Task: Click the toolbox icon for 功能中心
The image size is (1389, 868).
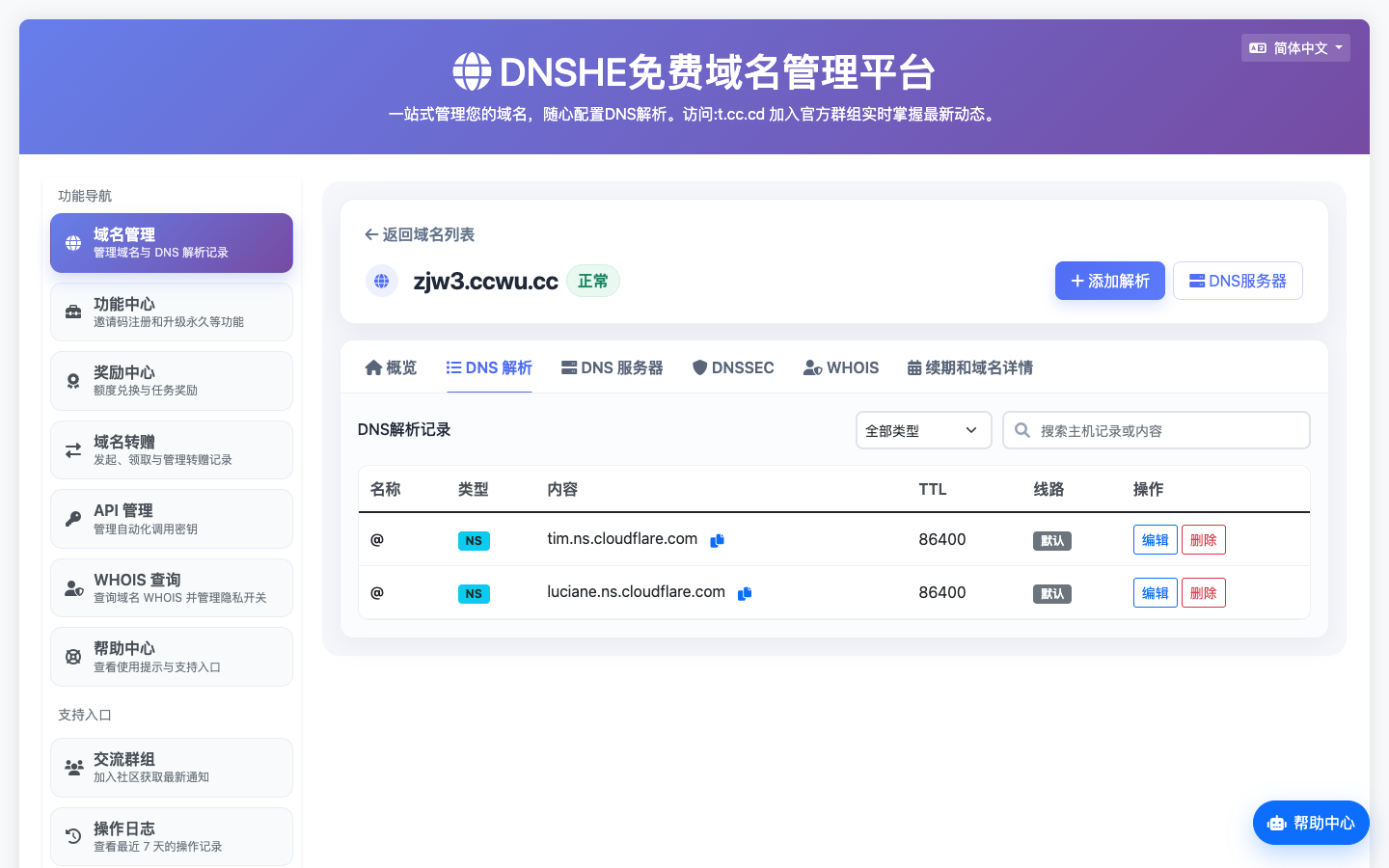Action: point(73,312)
